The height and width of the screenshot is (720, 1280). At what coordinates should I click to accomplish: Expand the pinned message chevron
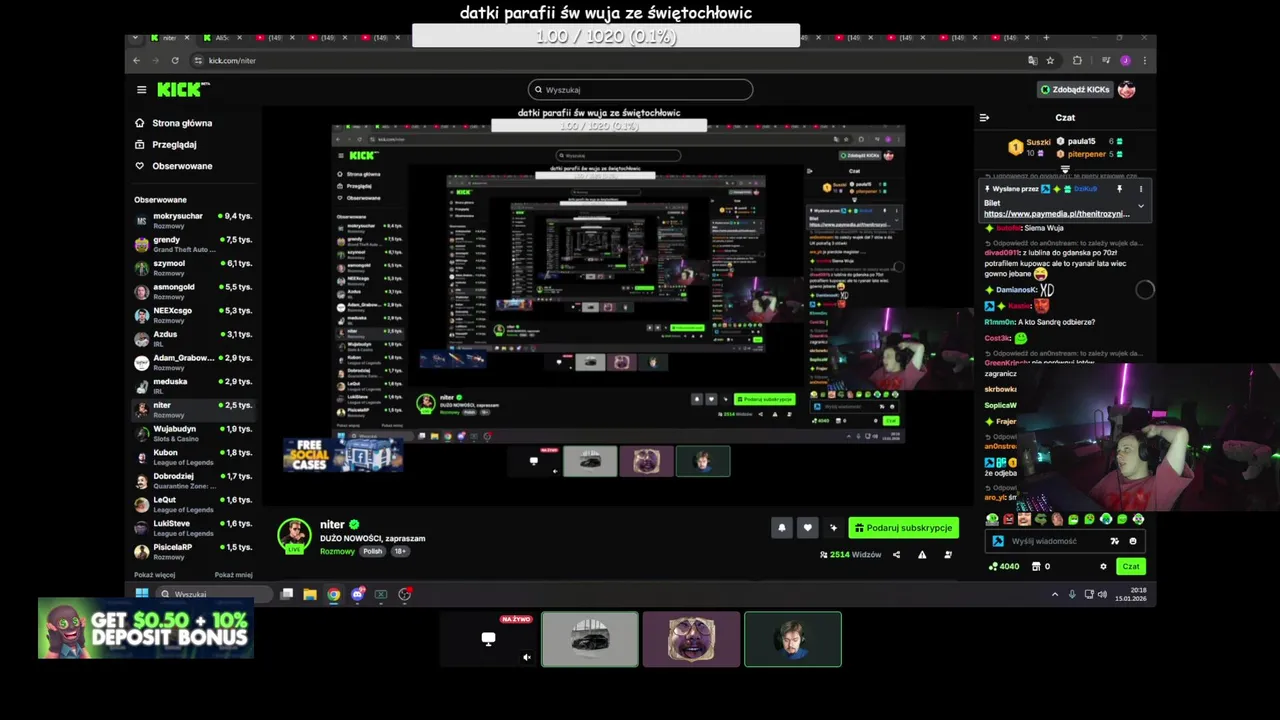pos(1140,206)
